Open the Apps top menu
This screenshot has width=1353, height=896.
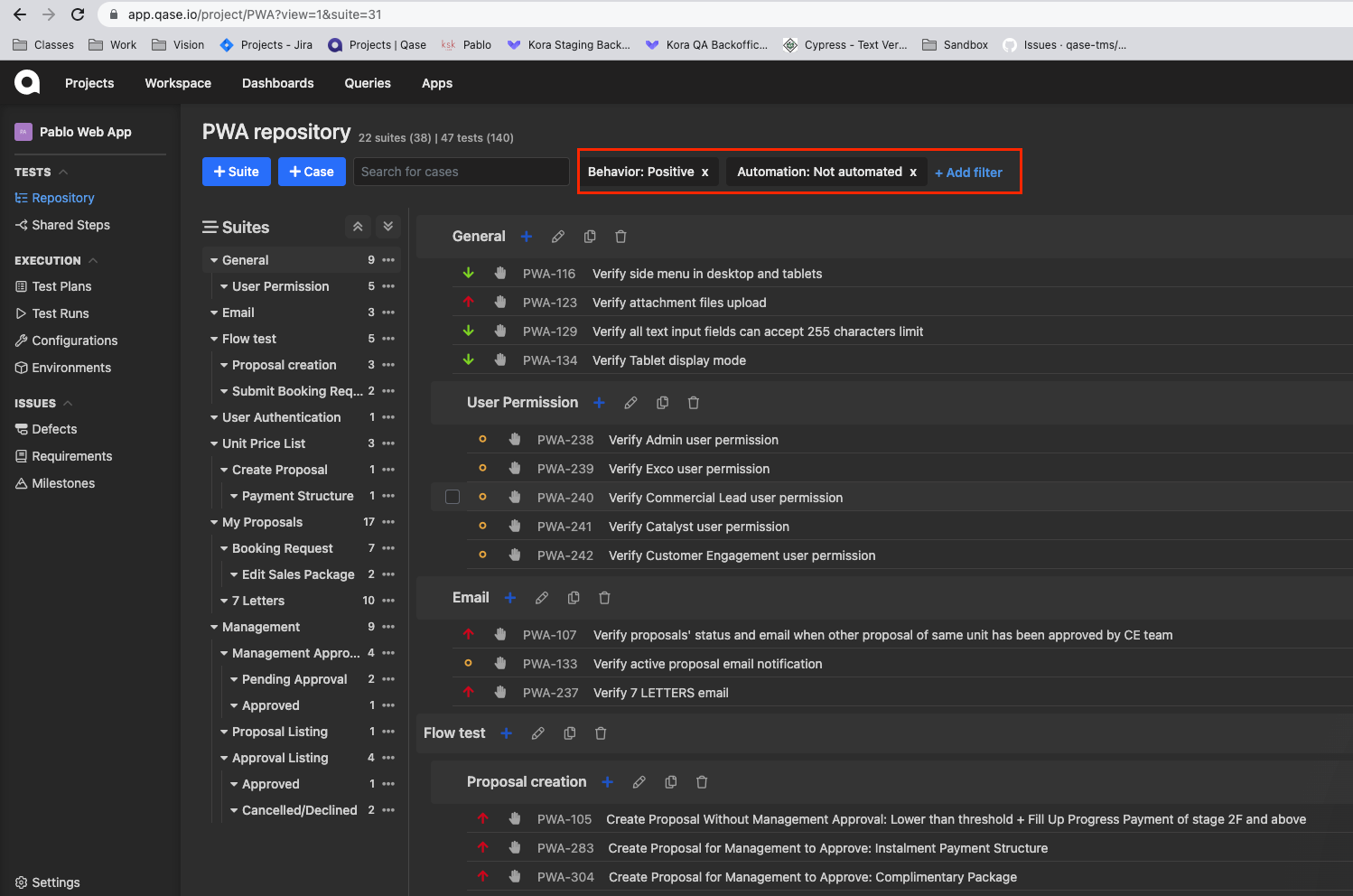pyautogui.click(x=437, y=83)
